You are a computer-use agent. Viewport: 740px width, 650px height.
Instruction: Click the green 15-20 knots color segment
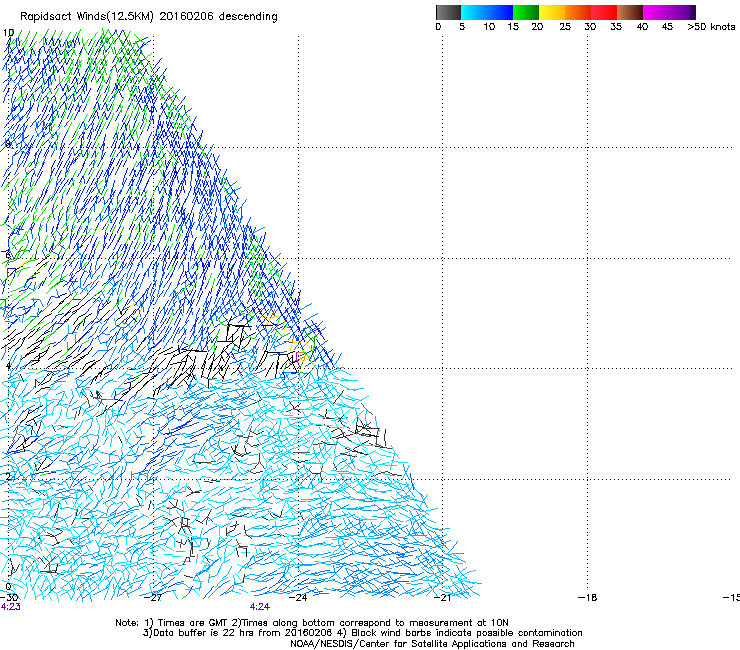click(526, 12)
